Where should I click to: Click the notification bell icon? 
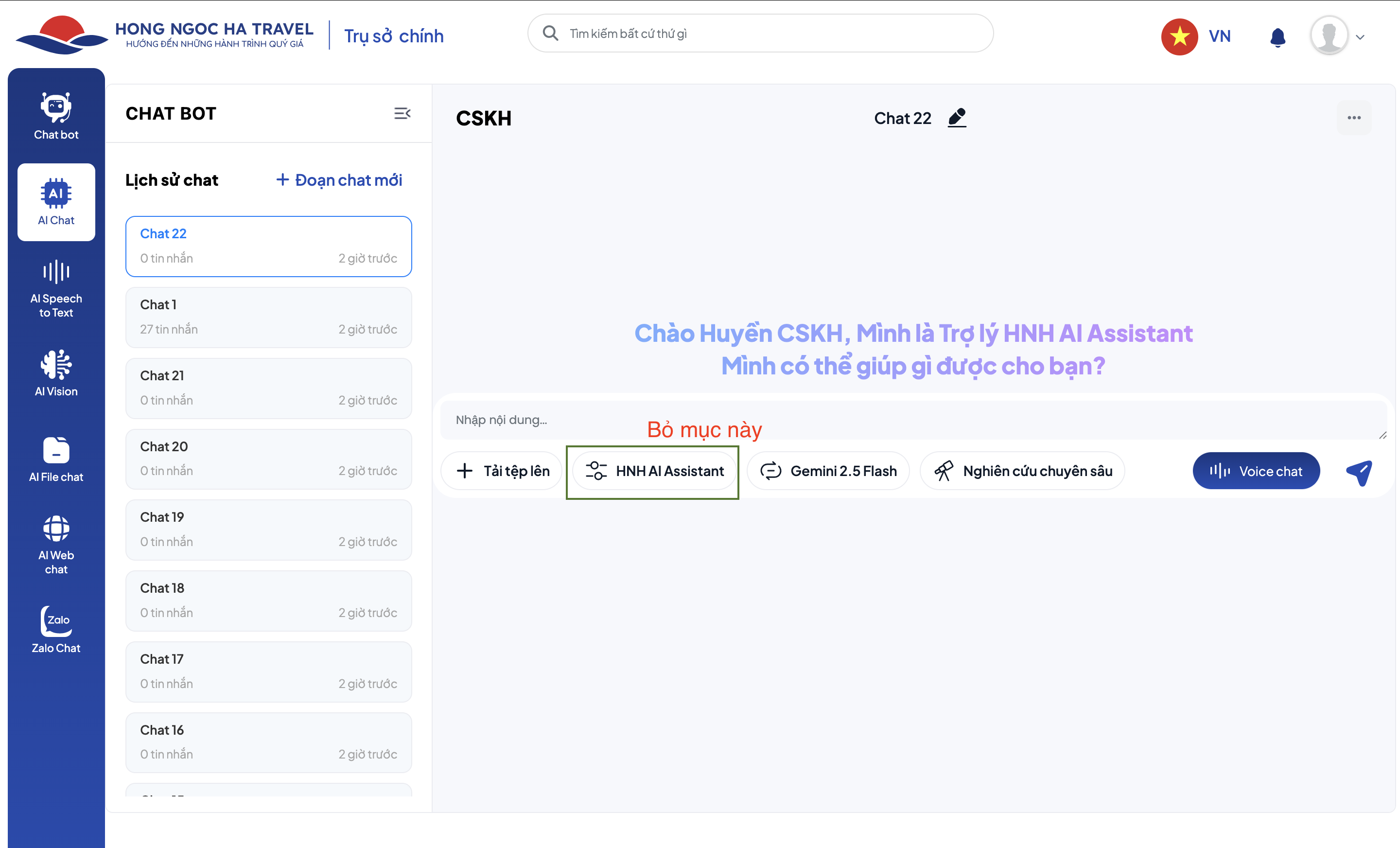pyautogui.click(x=1277, y=37)
